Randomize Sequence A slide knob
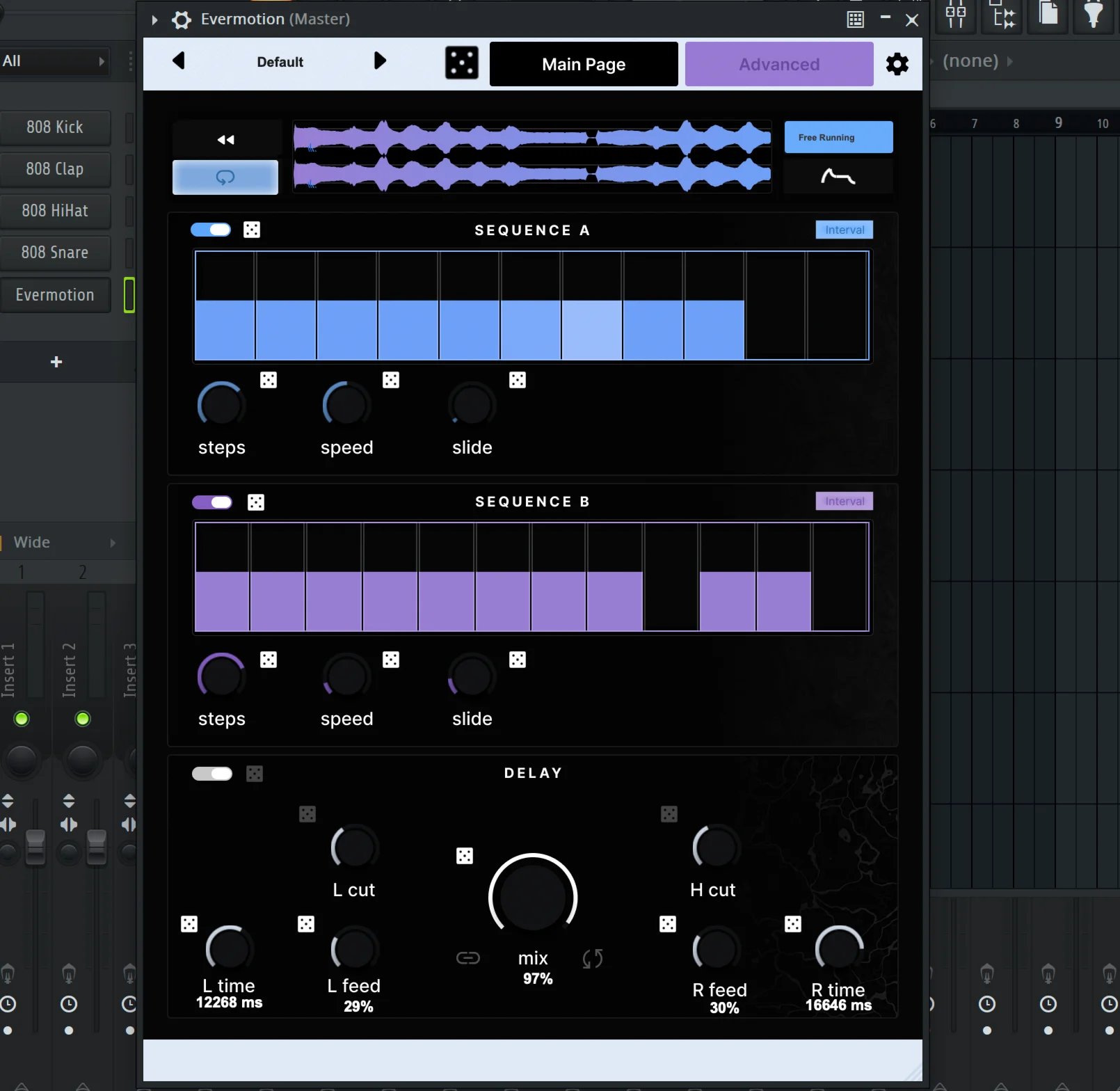 pyautogui.click(x=518, y=380)
